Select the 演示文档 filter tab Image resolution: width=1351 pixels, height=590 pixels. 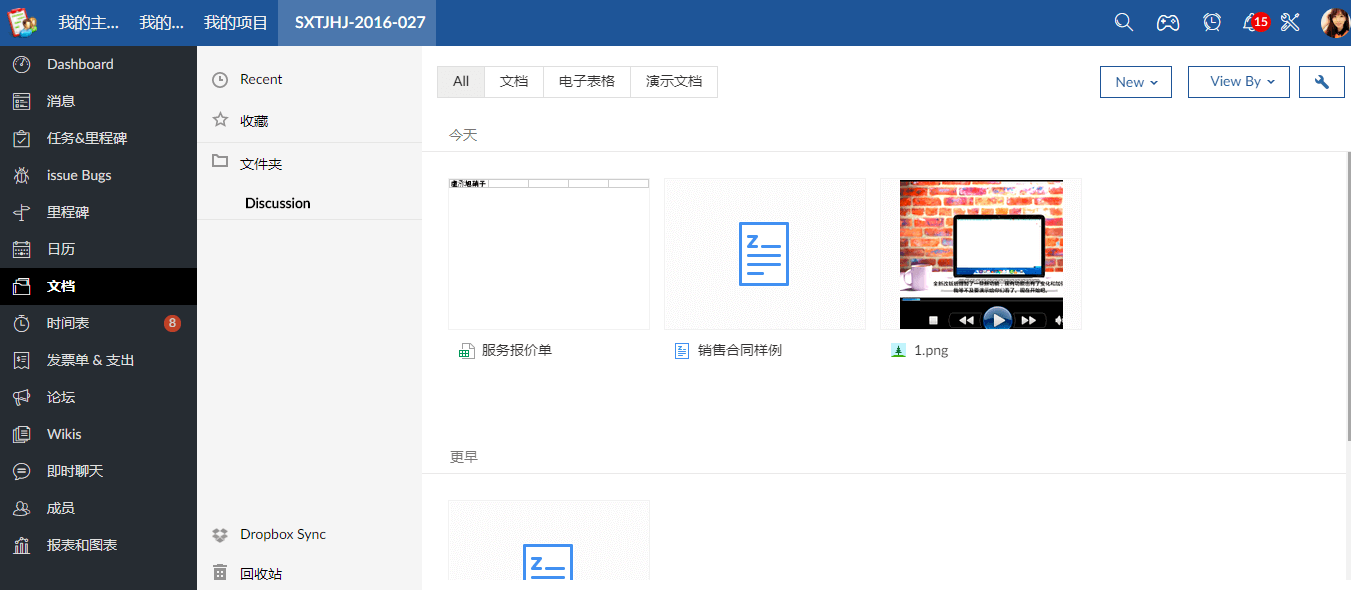tap(674, 82)
